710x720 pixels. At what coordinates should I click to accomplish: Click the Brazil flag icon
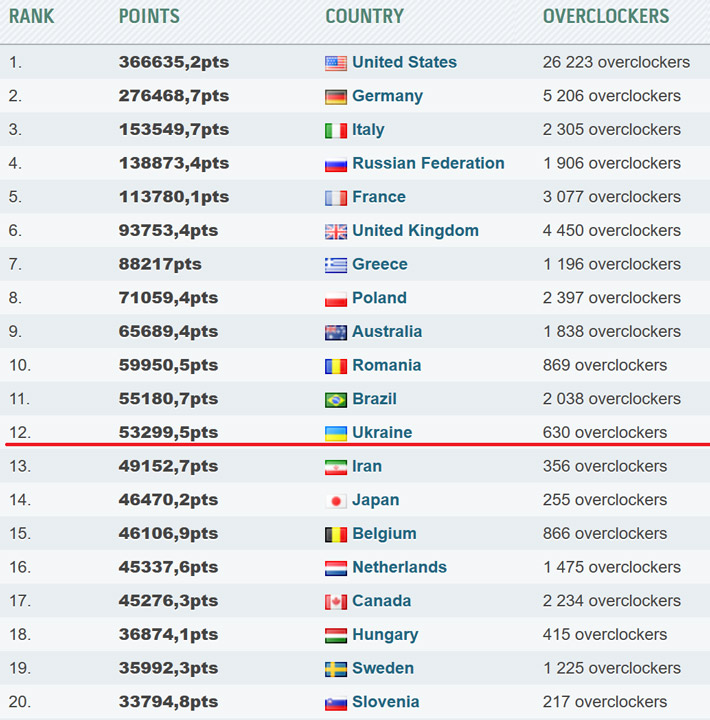click(336, 400)
